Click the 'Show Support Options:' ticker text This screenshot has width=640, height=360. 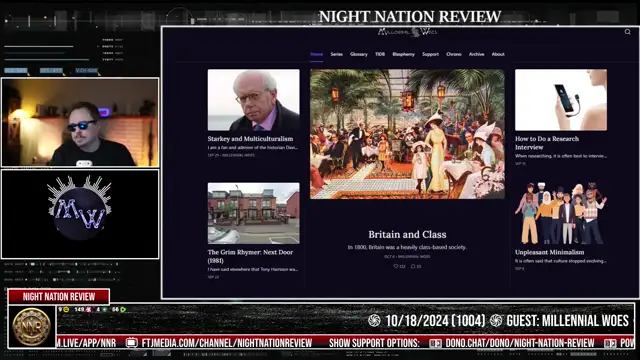click(374, 343)
